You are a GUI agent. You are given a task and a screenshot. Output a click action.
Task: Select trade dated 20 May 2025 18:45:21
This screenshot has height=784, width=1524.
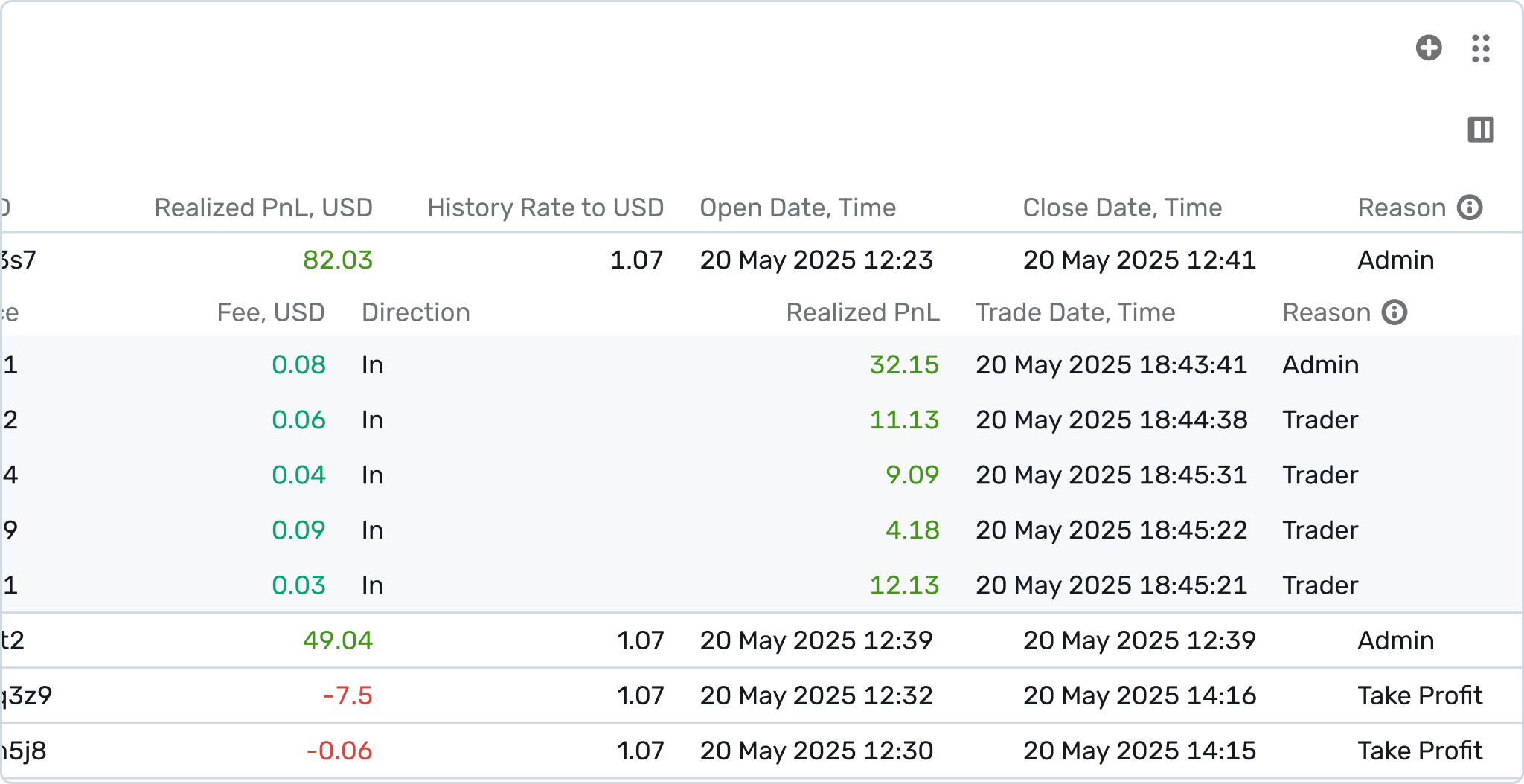pyautogui.click(x=762, y=585)
